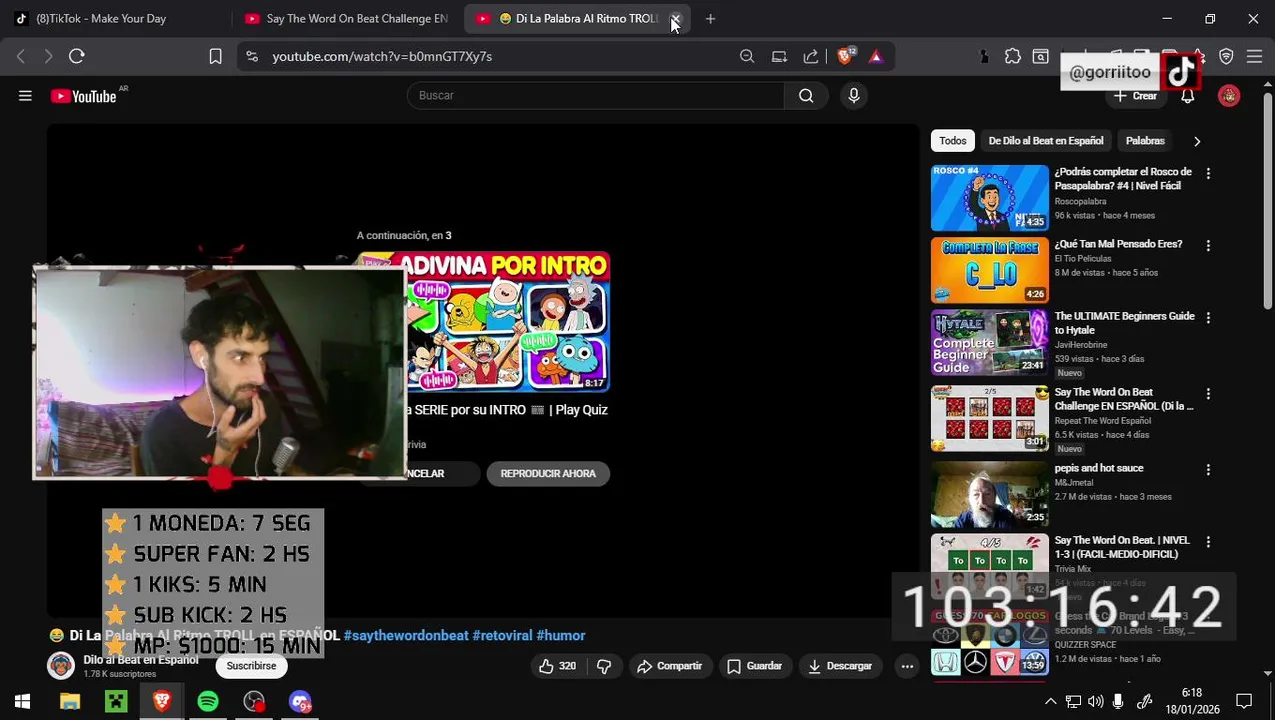Click the Compartir share button
The image size is (1275, 720).
pos(670,666)
